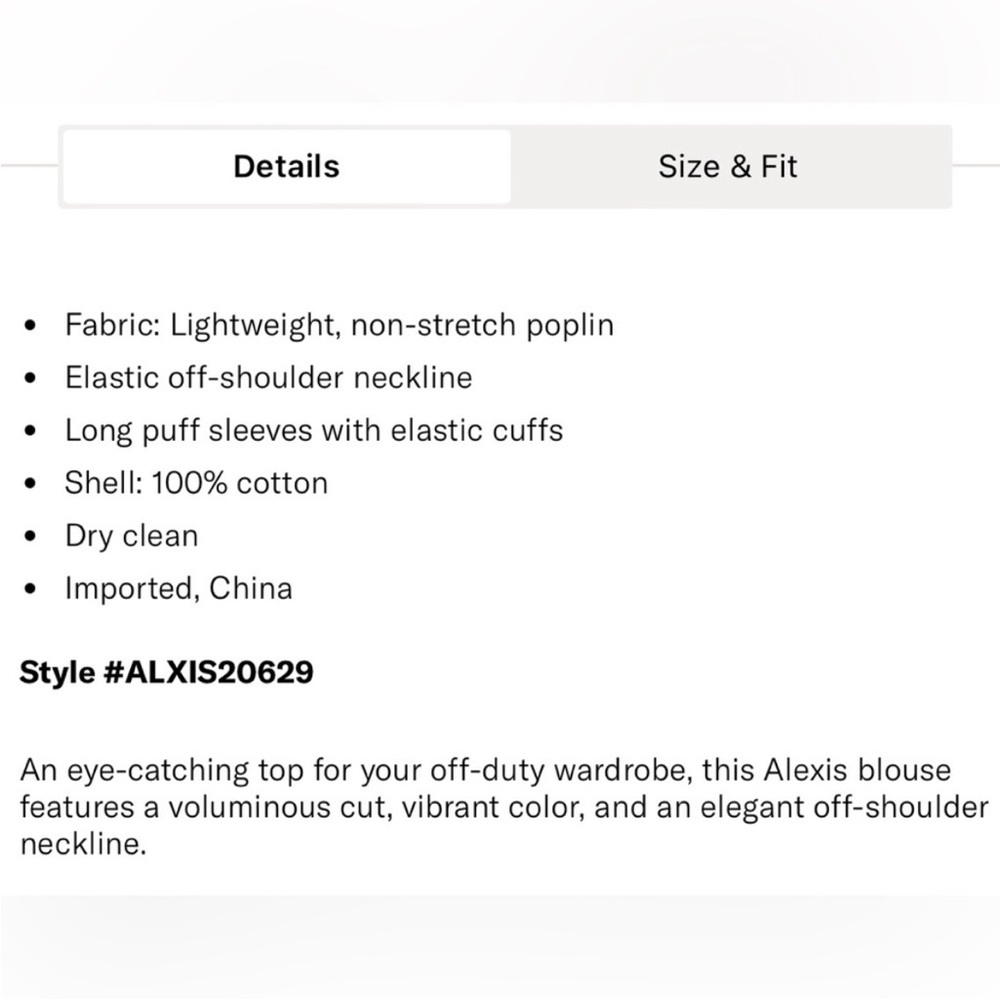This screenshot has width=1000, height=1000.
Task: Click the ampersand in Size & Fit tab
Action: click(x=740, y=167)
